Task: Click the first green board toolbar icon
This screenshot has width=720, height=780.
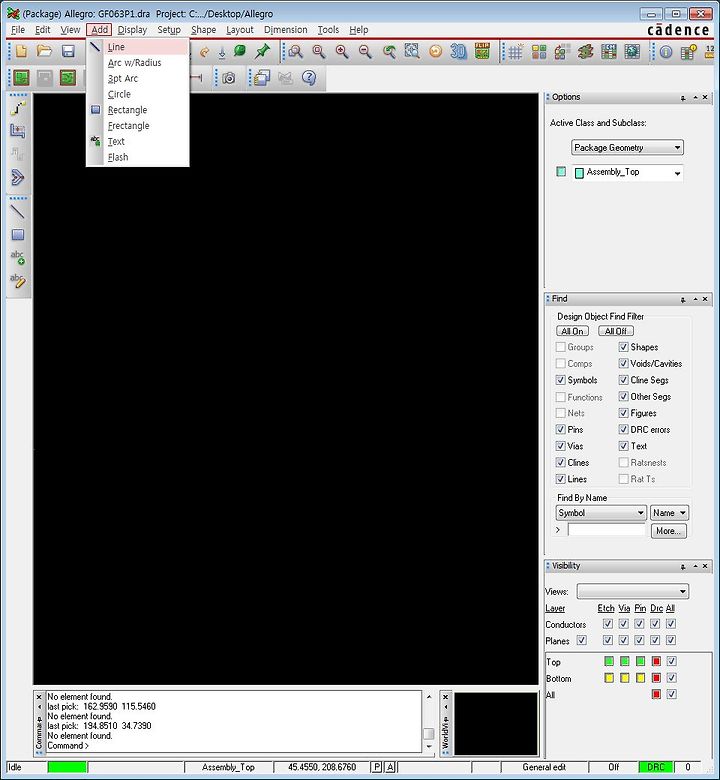Action: coord(21,78)
